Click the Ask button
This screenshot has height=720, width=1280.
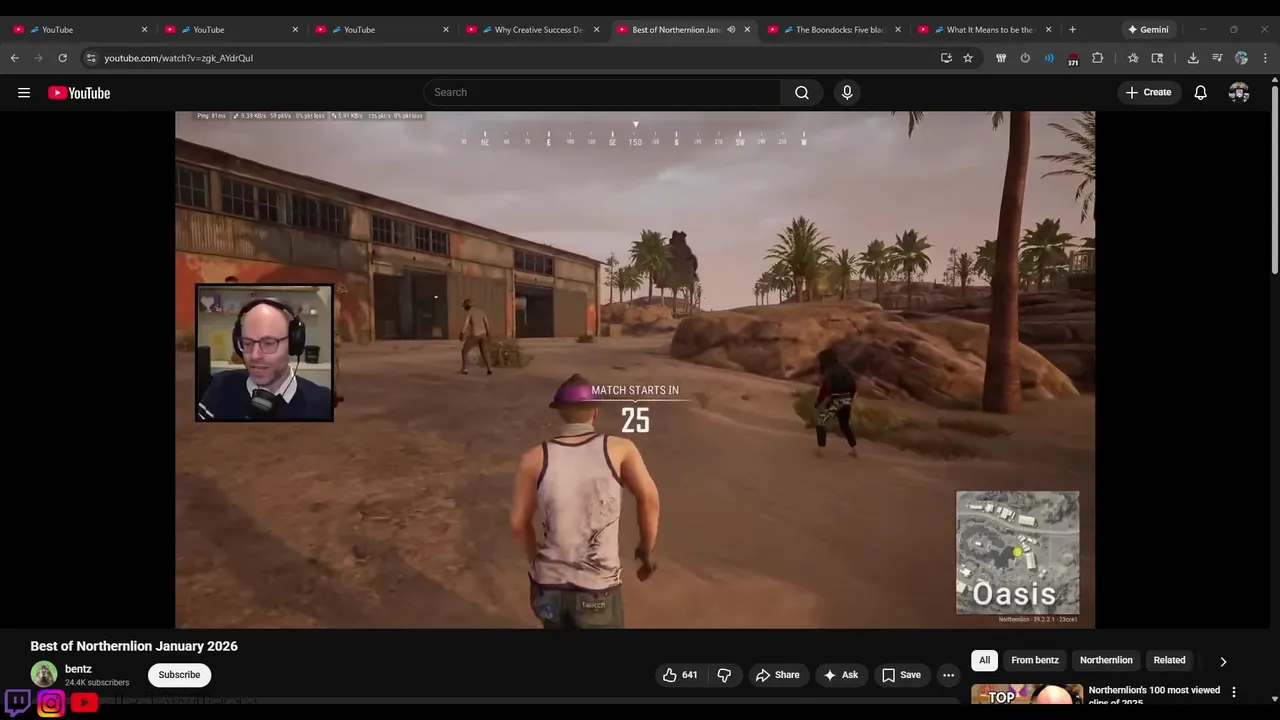840,675
